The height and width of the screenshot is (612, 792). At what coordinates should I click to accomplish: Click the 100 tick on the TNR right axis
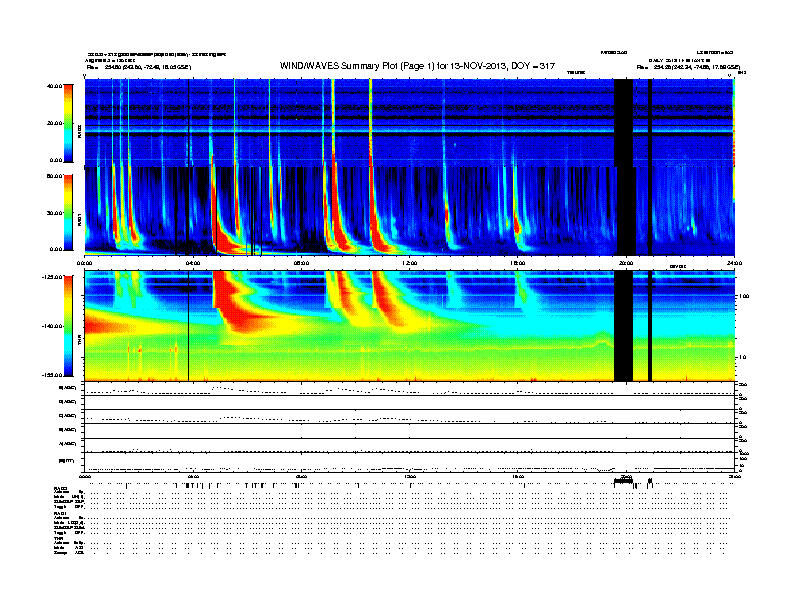[x=745, y=296]
